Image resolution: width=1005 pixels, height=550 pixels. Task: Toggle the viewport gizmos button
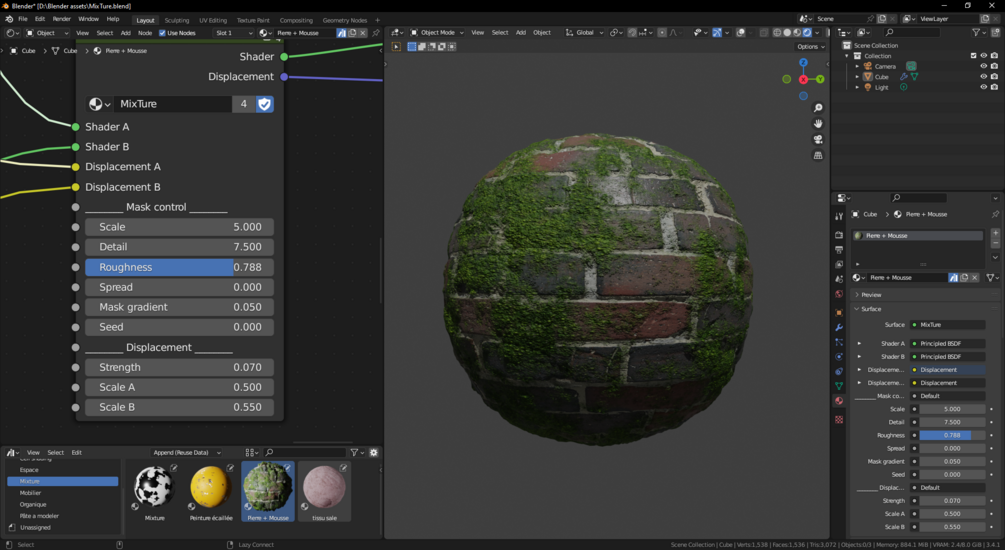coord(717,32)
